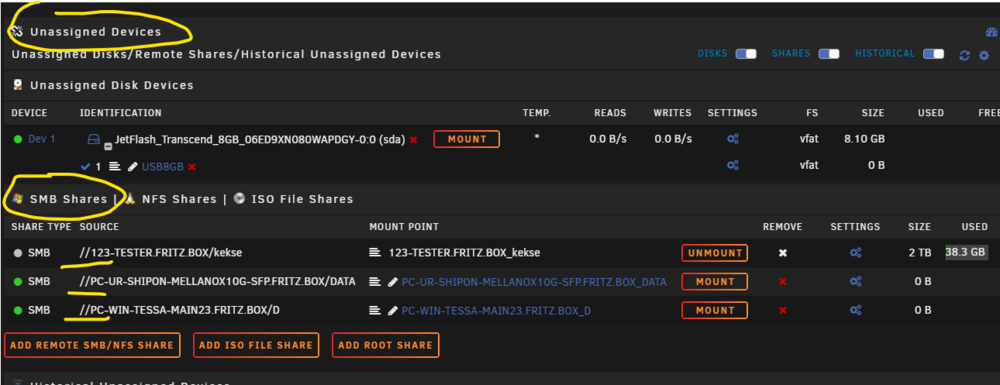Edit USB8GB mount name pencil icon
Image resolution: width=1000 pixels, height=385 pixels.
click(133, 166)
